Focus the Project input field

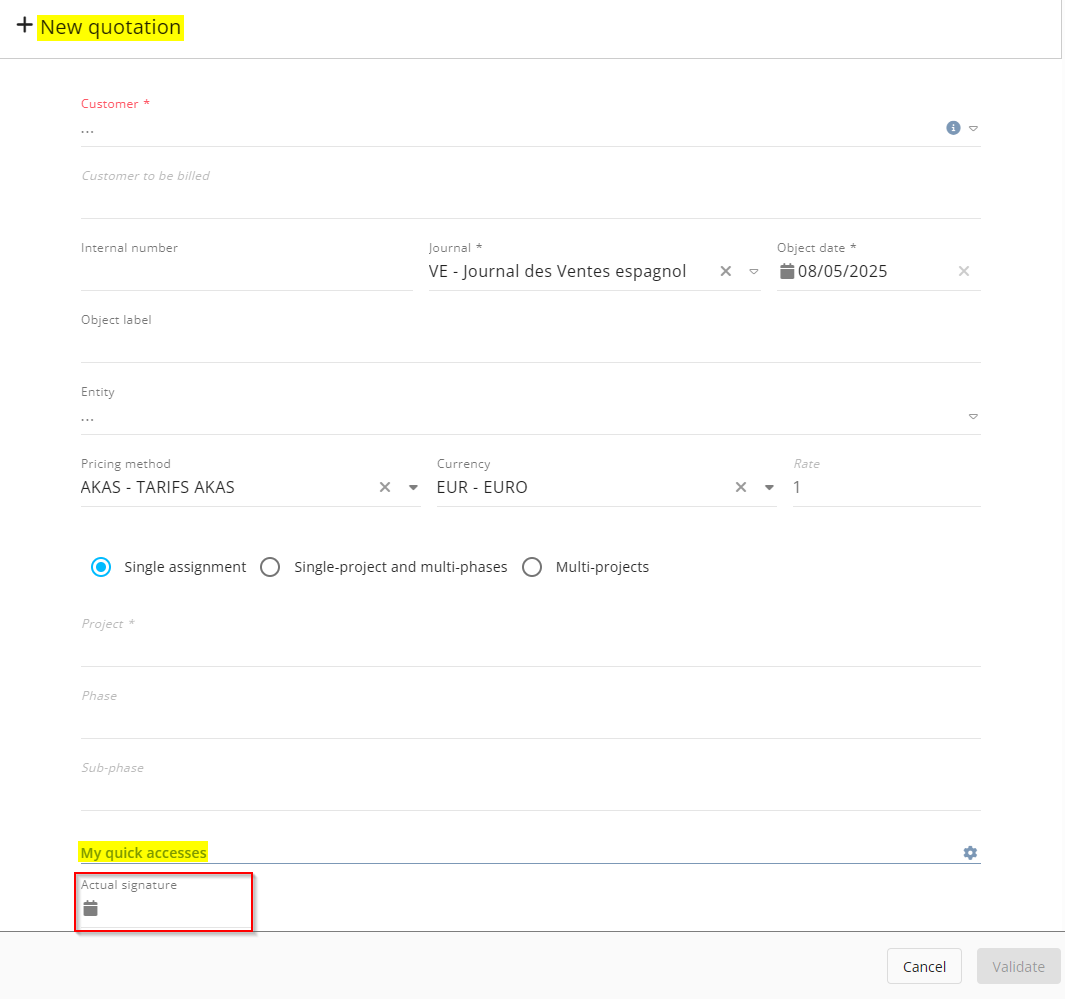point(530,649)
